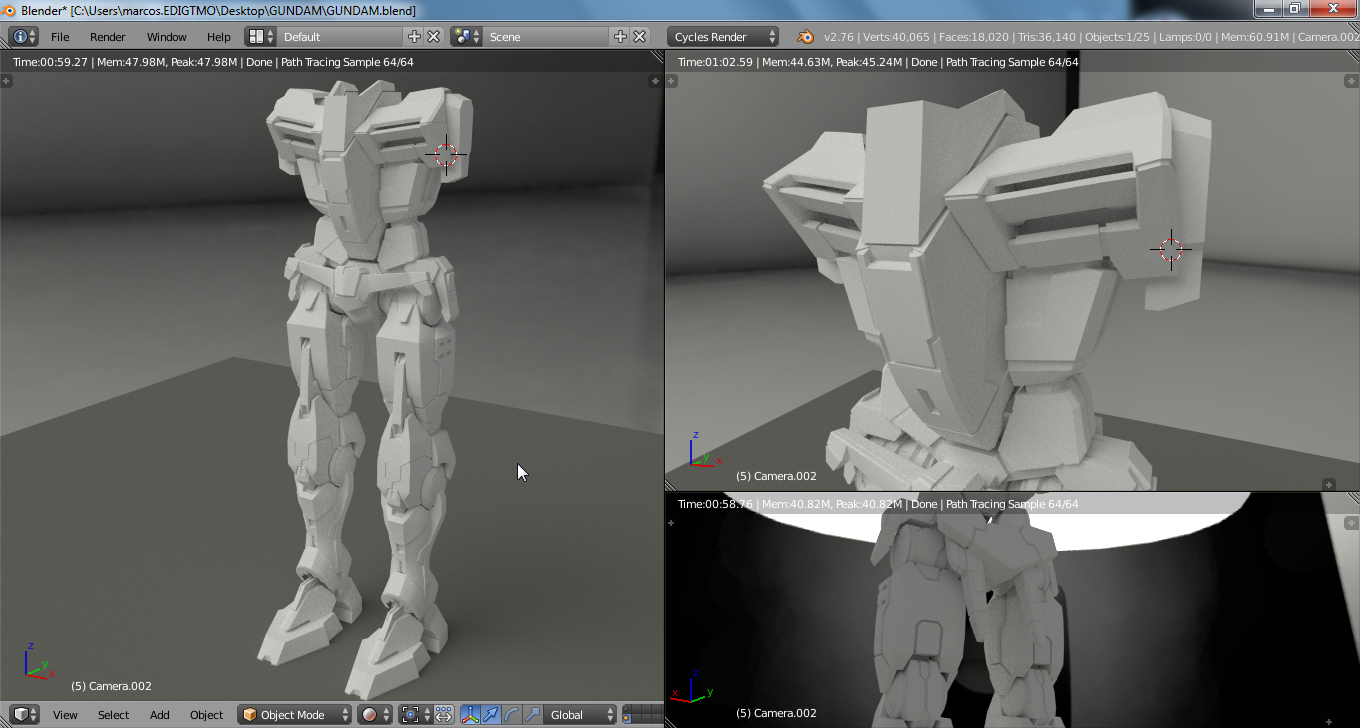Click render status text 'Time:00:58.76'

[715, 504]
